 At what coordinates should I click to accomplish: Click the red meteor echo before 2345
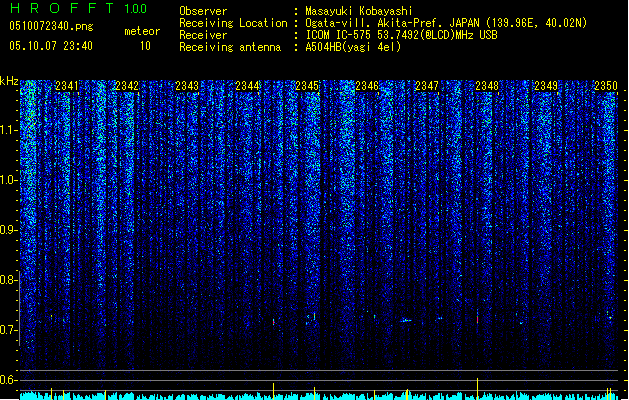pos(274,322)
